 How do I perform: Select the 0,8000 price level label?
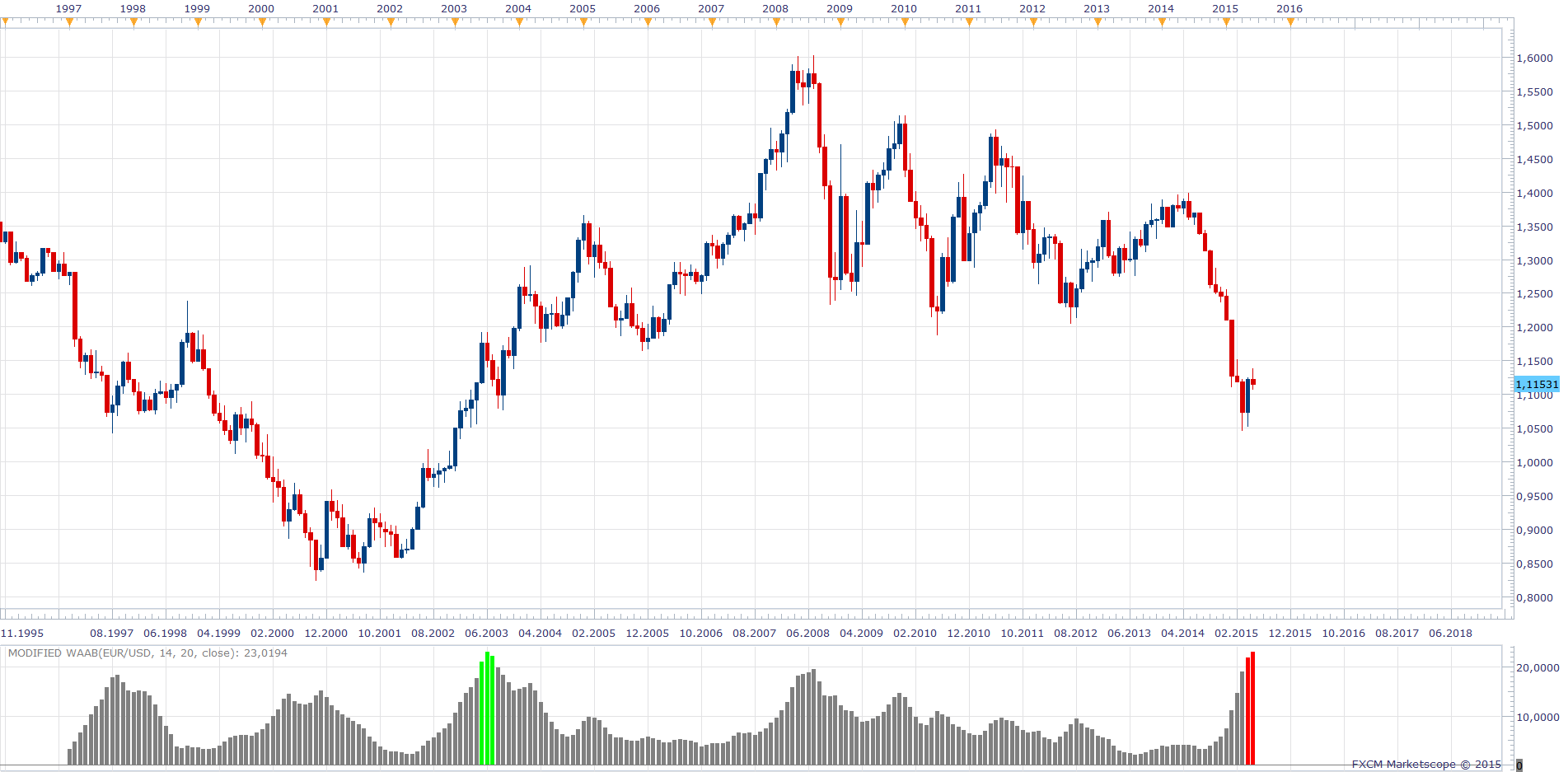pos(1535,598)
